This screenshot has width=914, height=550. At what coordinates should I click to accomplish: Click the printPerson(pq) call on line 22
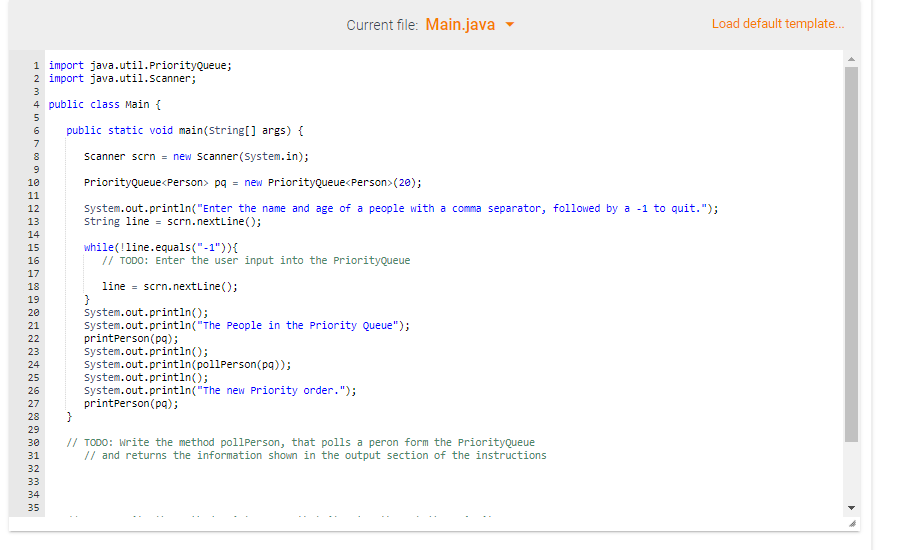[131, 339]
